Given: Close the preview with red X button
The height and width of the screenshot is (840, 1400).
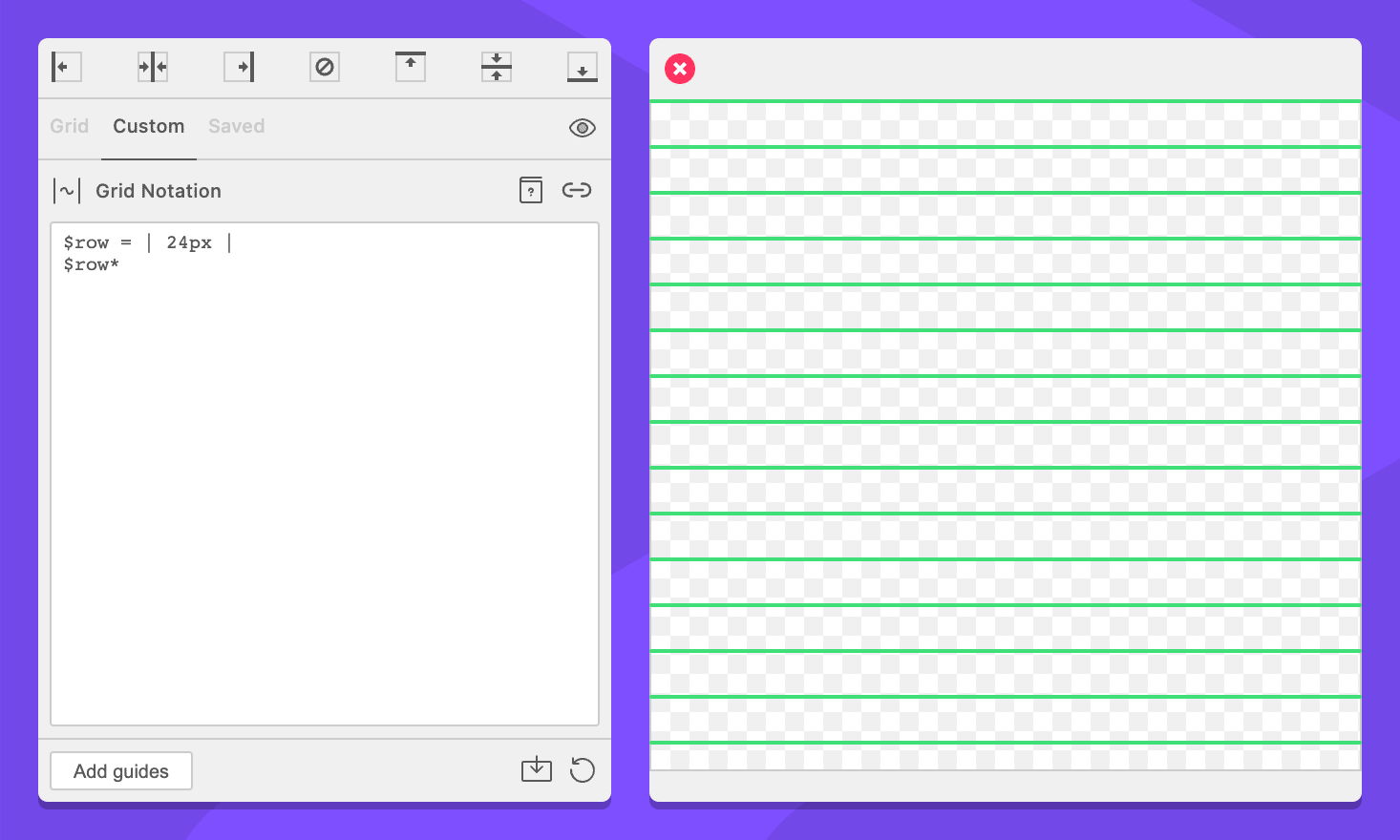Looking at the screenshot, I should pyautogui.click(x=680, y=69).
